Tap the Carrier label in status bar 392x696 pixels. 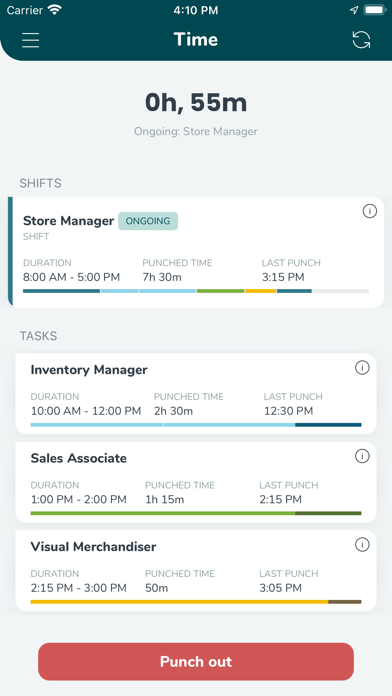(x=25, y=10)
